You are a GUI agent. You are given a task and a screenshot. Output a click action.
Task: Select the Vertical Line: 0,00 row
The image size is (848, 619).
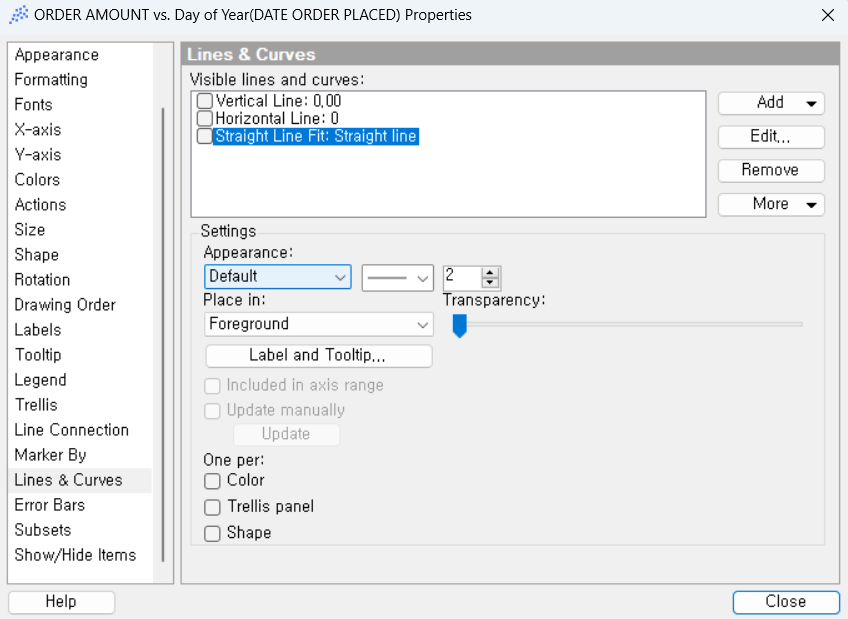point(278,101)
